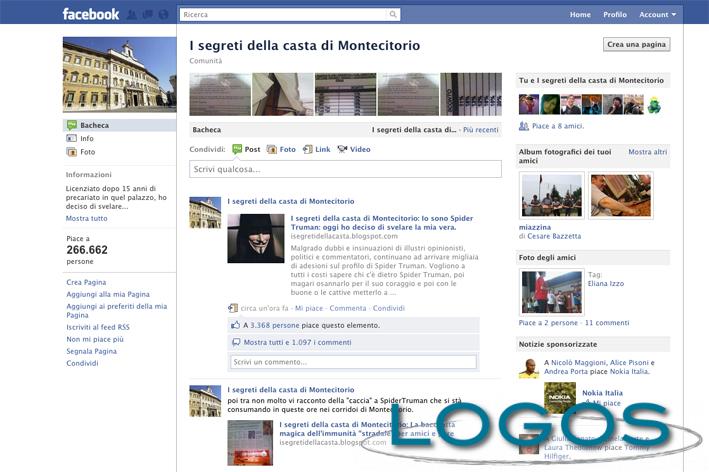Select the Bacheca sidebar tab

119,125
